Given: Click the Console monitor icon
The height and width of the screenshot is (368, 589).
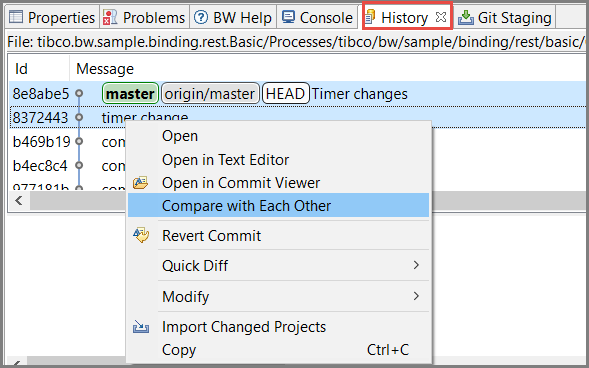Looking at the screenshot, I should pos(288,17).
